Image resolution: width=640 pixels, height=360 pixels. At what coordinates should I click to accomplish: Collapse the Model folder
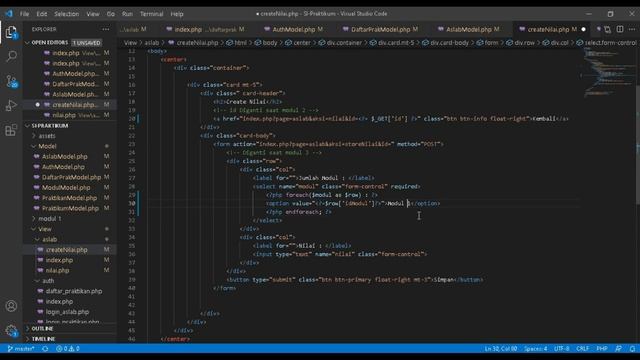click(47, 146)
